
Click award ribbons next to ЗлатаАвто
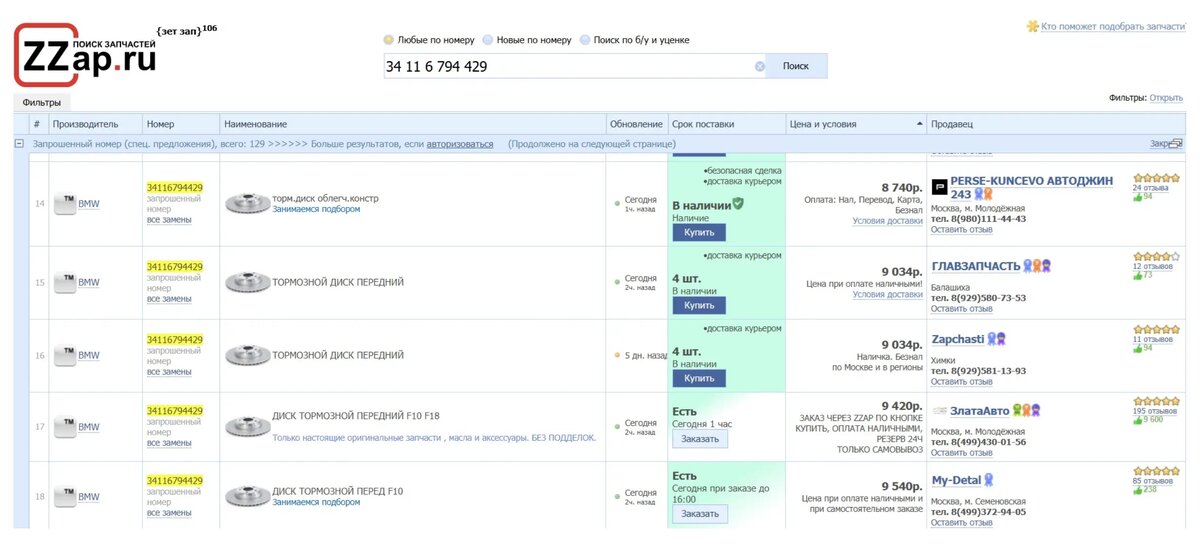pyautogui.click(x=1026, y=410)
